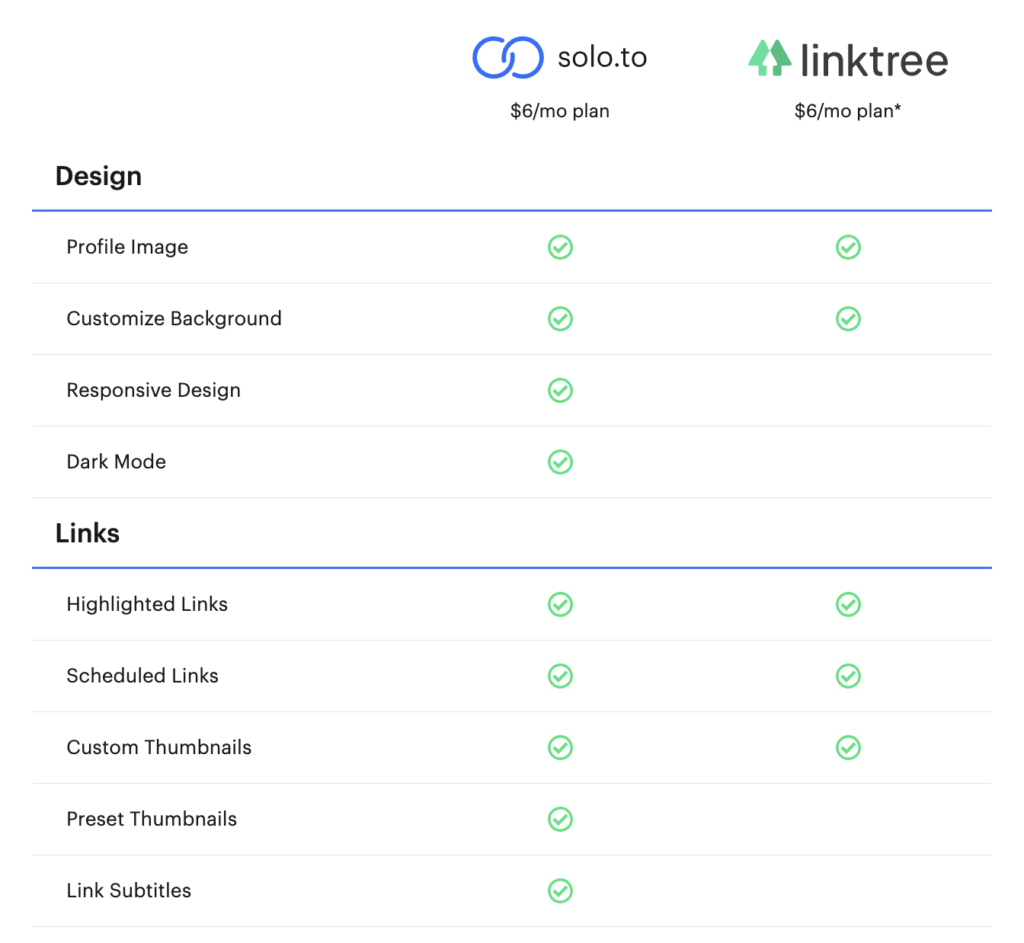Click the Responsive Design row label
This screenshot has width=1024, height=943.
pyautogui.click(x=153, y=391)
